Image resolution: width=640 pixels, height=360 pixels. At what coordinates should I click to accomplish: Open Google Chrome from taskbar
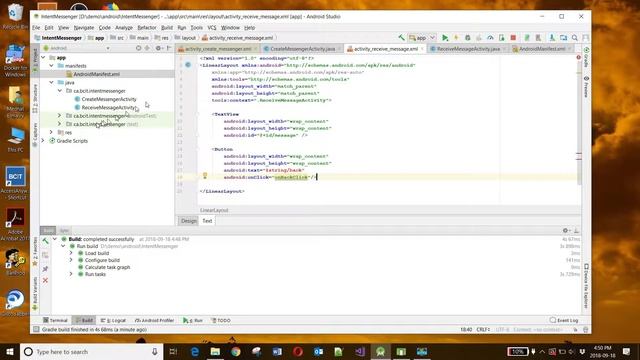(236, 351)
